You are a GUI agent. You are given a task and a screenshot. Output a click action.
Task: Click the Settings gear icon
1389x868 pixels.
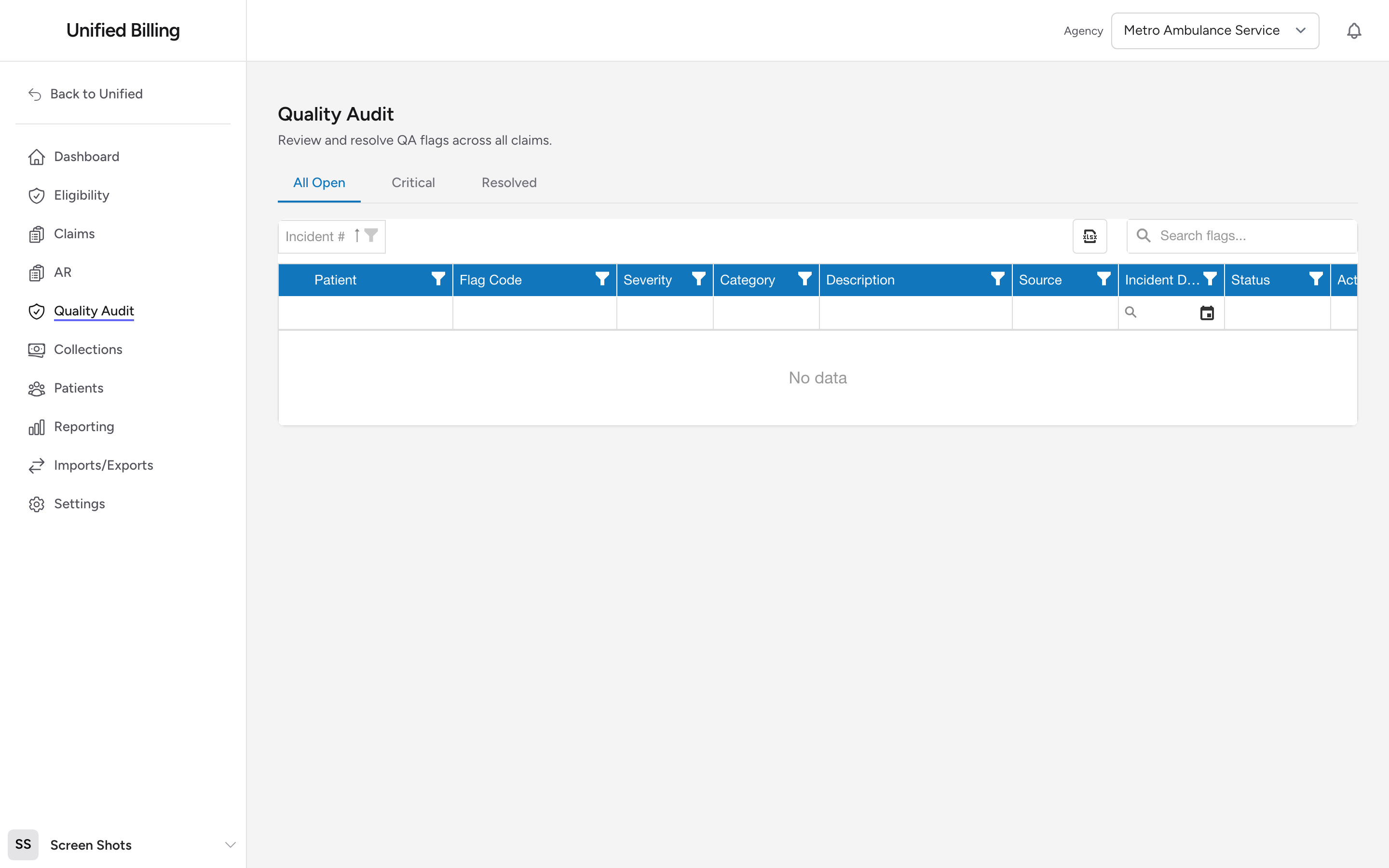(37, 504)
